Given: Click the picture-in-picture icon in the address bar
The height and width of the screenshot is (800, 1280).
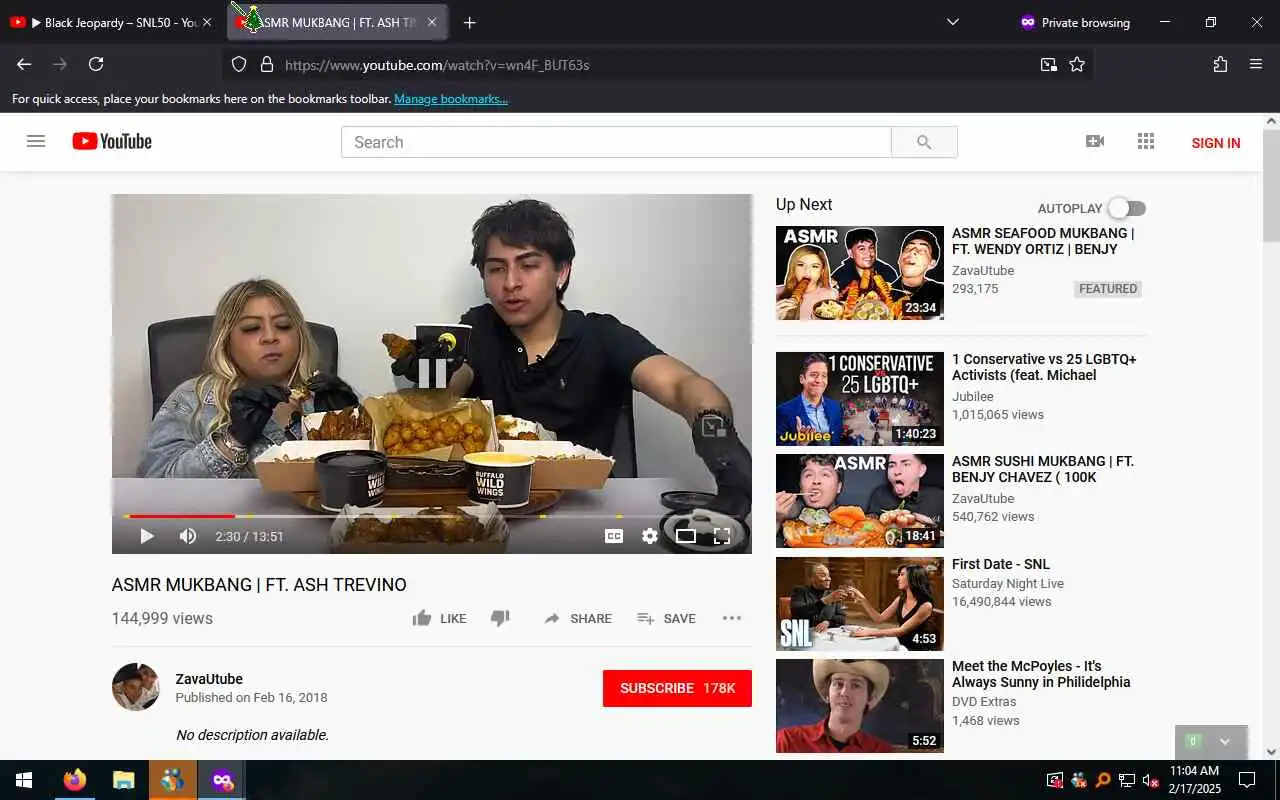Looking at the screenshot, I should [1048, 64].
